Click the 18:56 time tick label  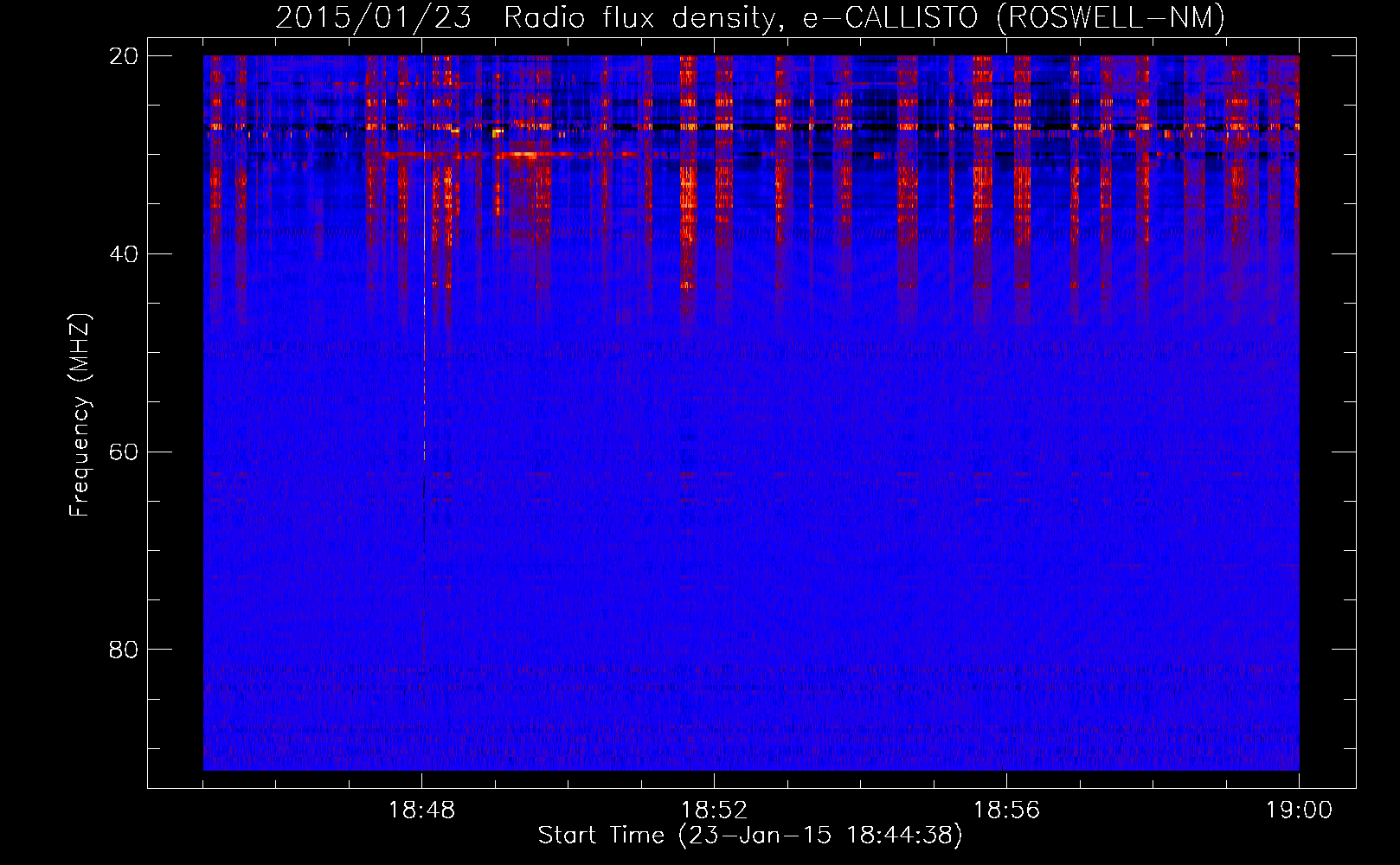[1006, 811]
